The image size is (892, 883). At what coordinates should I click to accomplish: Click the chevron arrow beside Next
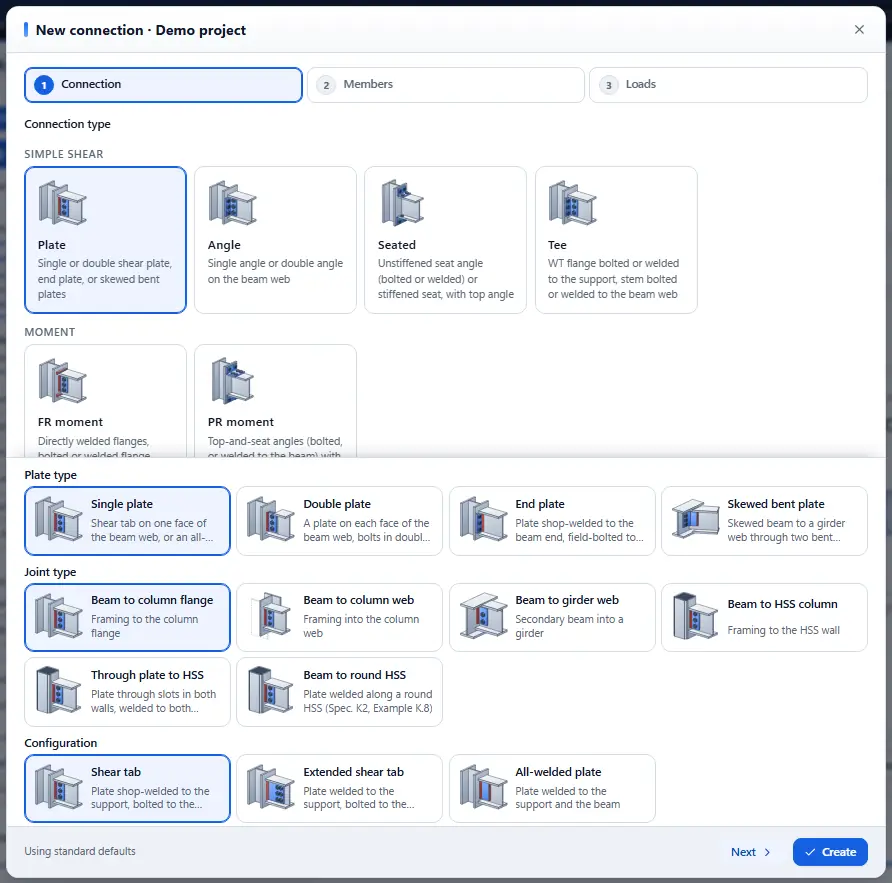767,852
